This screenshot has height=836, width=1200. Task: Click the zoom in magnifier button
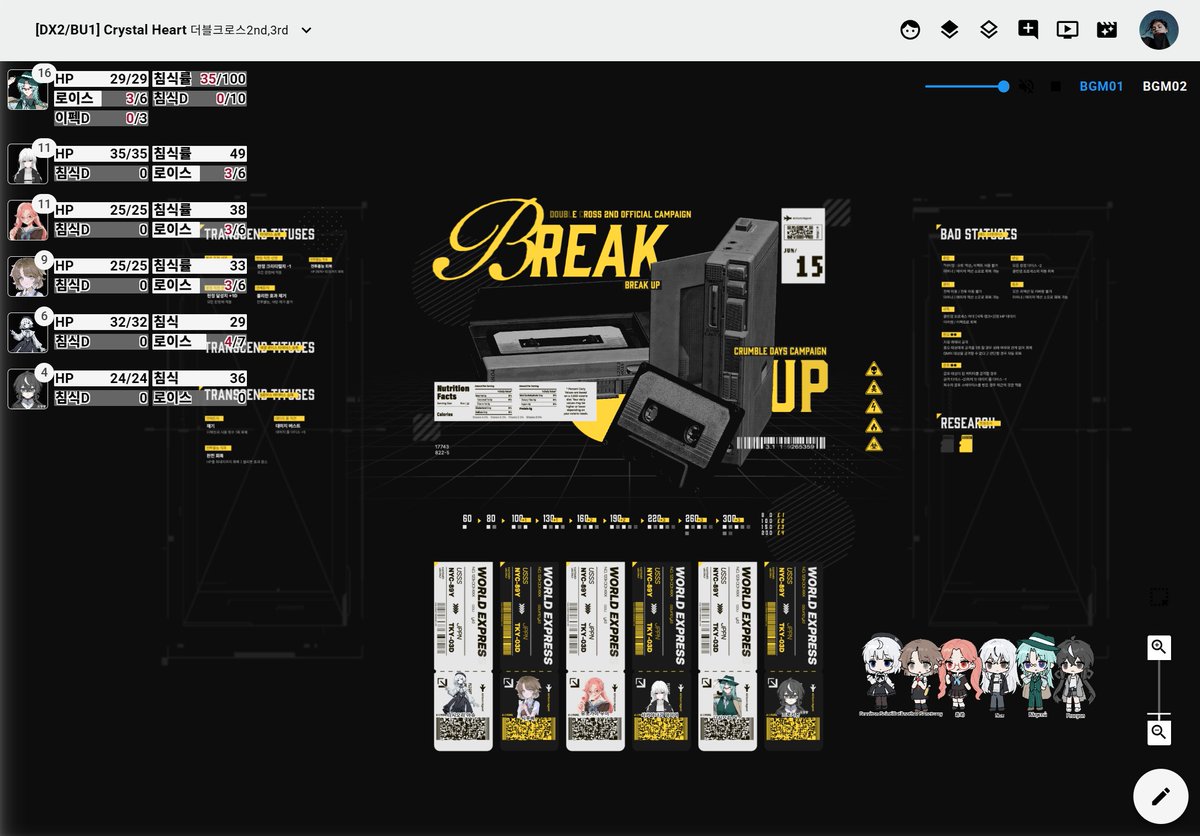click(1159, 647)
